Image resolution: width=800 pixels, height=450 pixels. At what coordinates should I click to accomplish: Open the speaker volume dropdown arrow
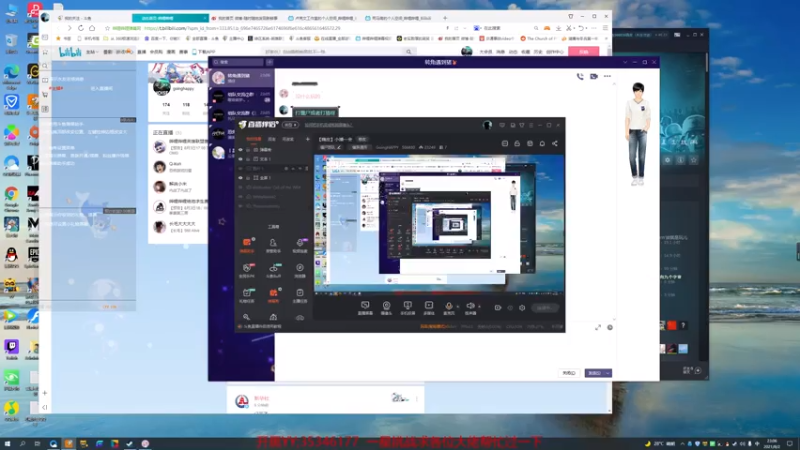tap(479, 307)
